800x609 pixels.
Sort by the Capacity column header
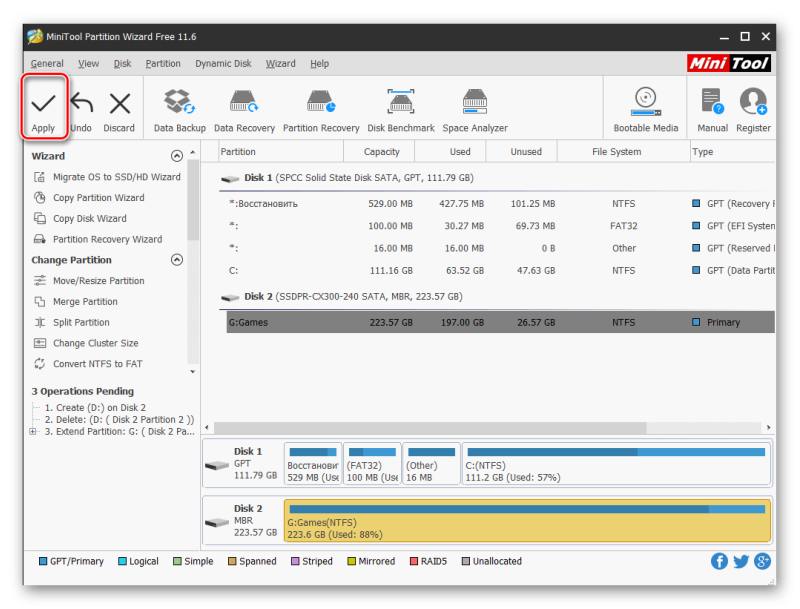pyautogui.click(x=380, y=152)
